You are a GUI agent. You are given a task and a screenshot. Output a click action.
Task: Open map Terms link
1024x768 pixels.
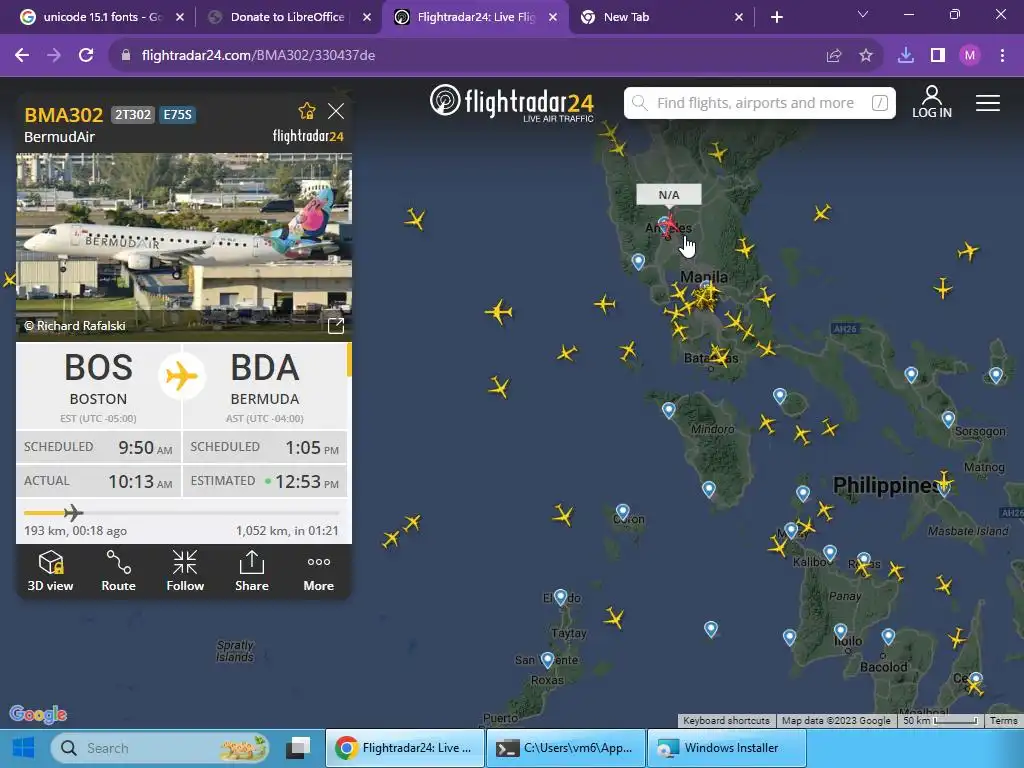[x=1003, y=720]
